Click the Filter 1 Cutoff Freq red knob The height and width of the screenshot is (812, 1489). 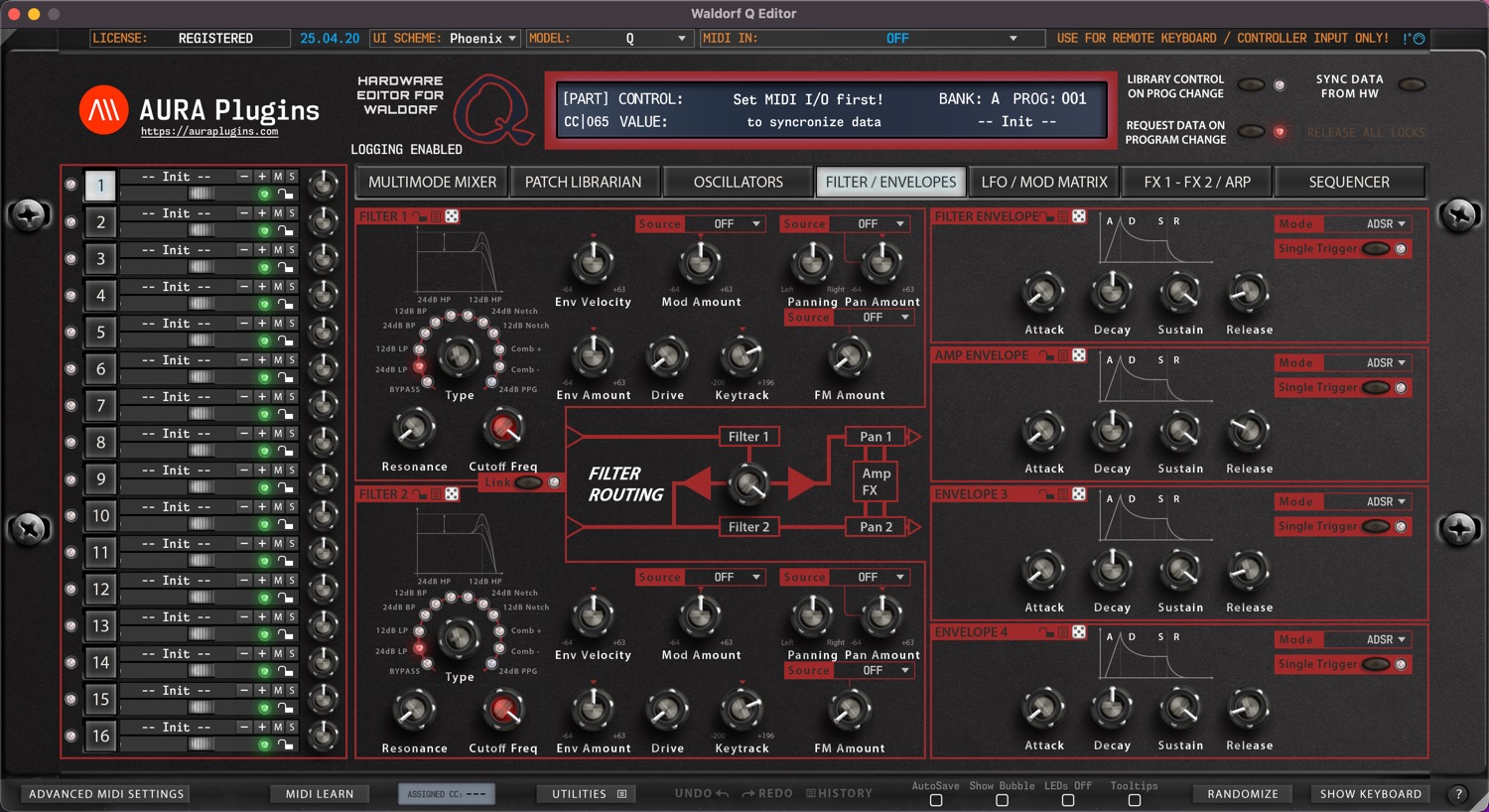coord(503,428)
